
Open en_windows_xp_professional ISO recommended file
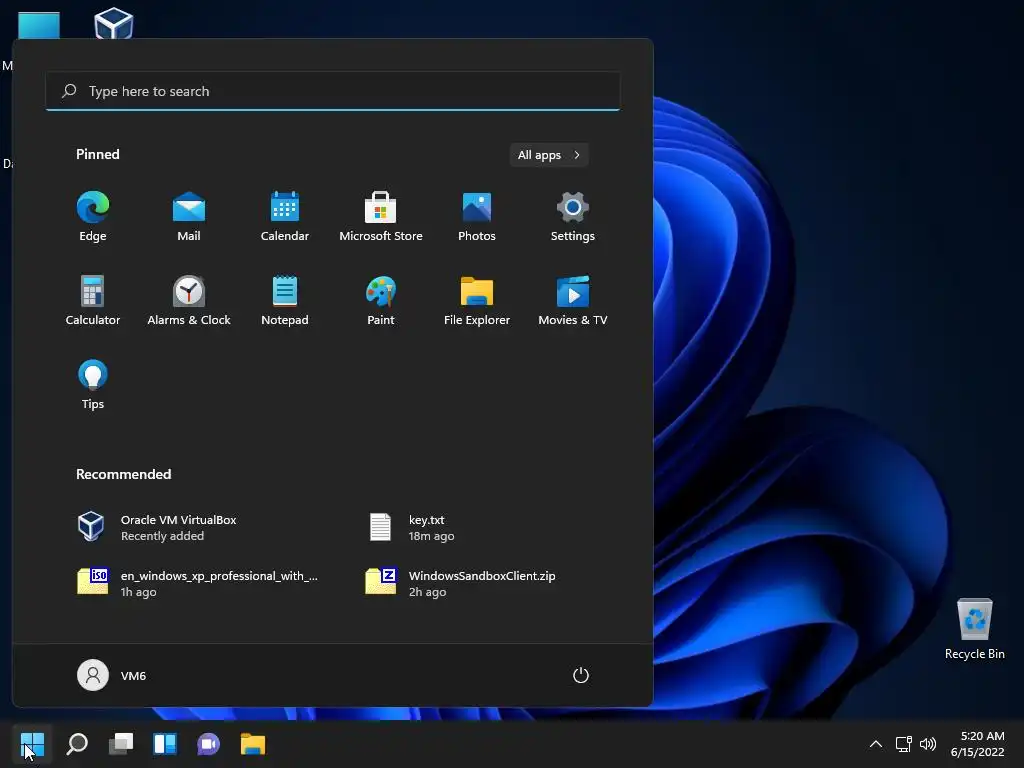coord(196,583)
